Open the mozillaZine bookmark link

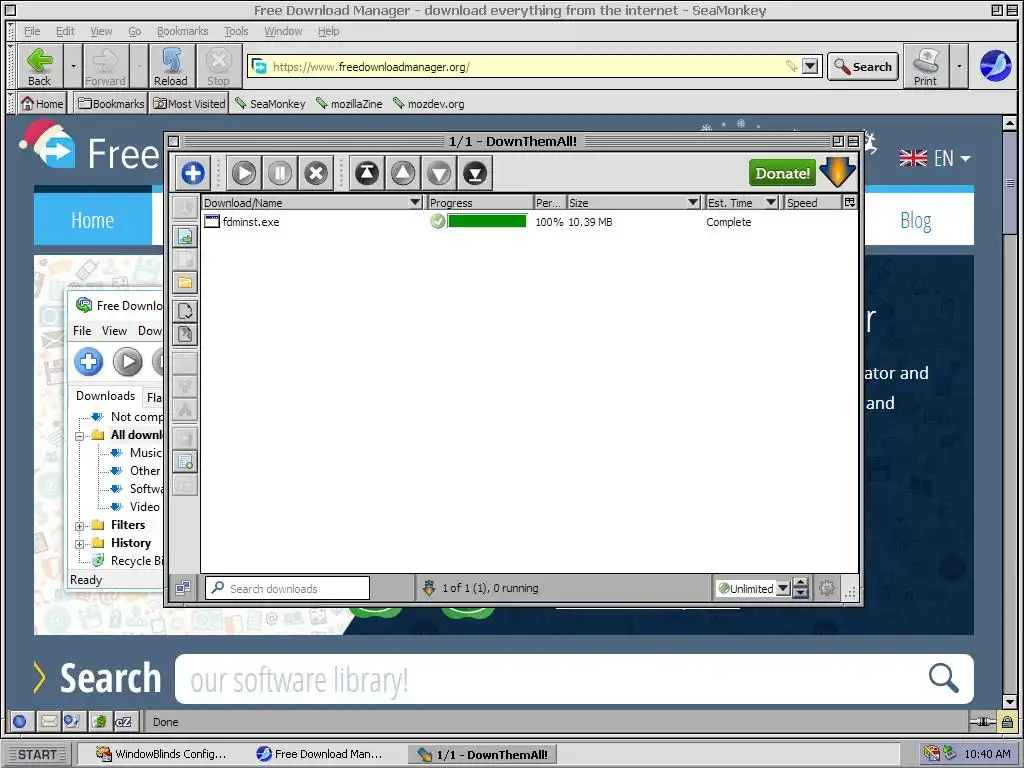[349, 103]
